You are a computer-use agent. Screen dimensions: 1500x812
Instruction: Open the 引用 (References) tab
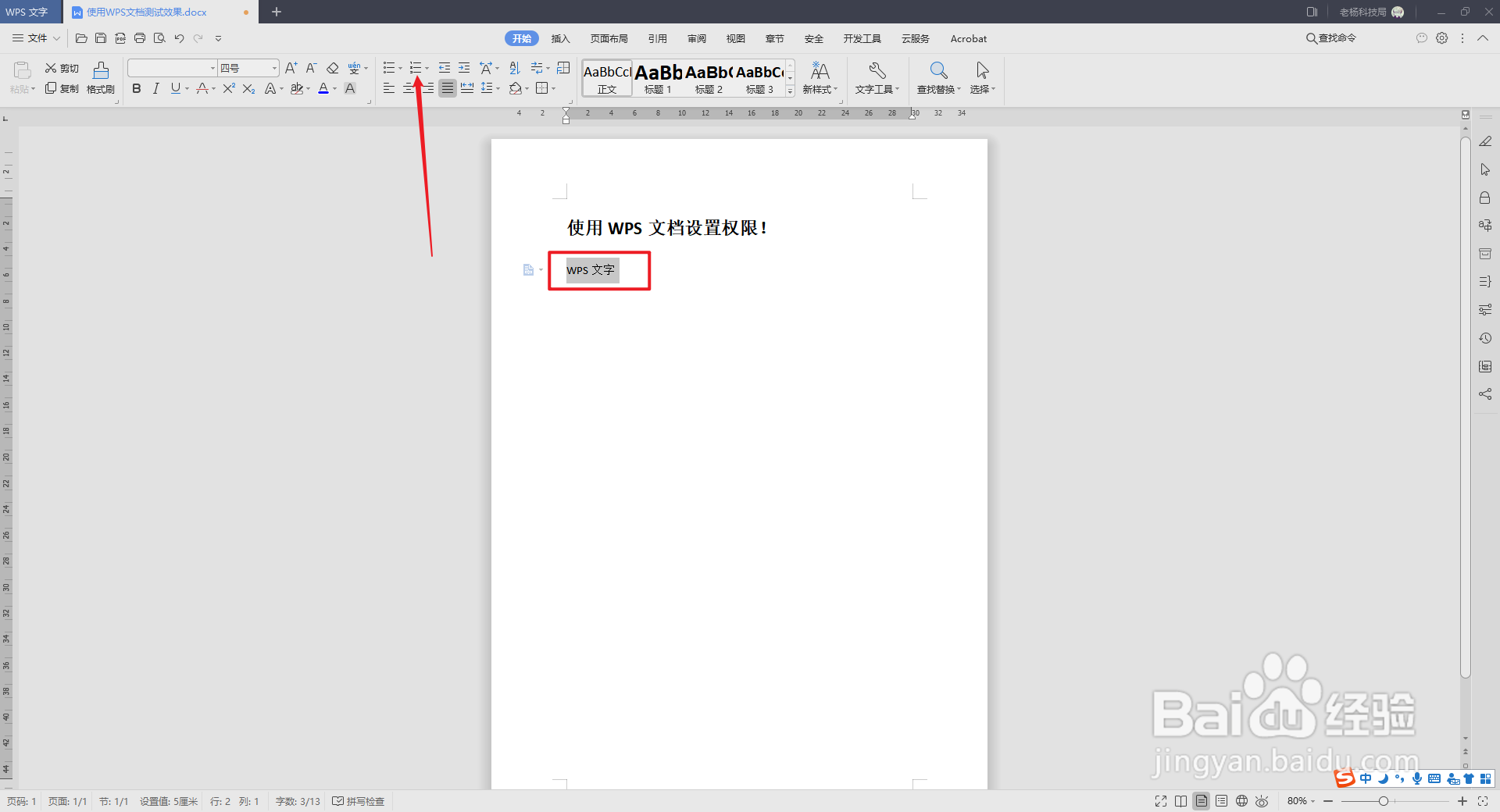tap(657, 38)
